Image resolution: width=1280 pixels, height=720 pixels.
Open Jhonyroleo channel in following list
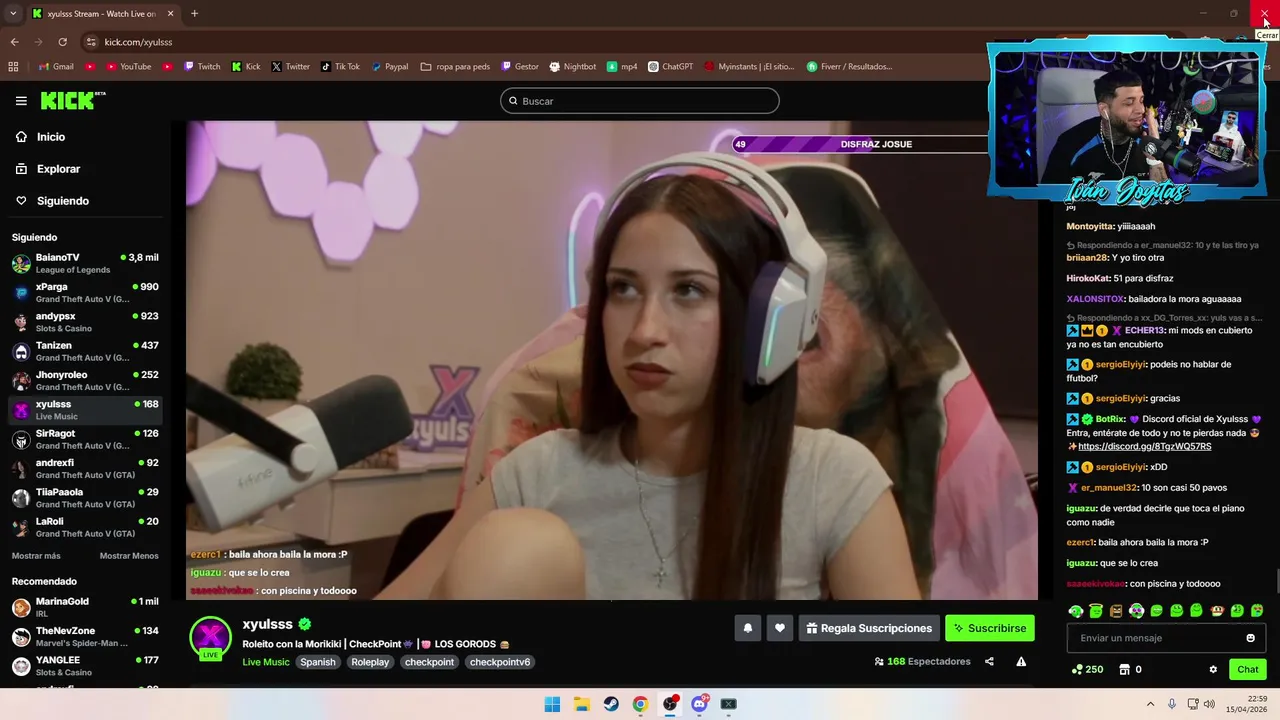[85, 380]
